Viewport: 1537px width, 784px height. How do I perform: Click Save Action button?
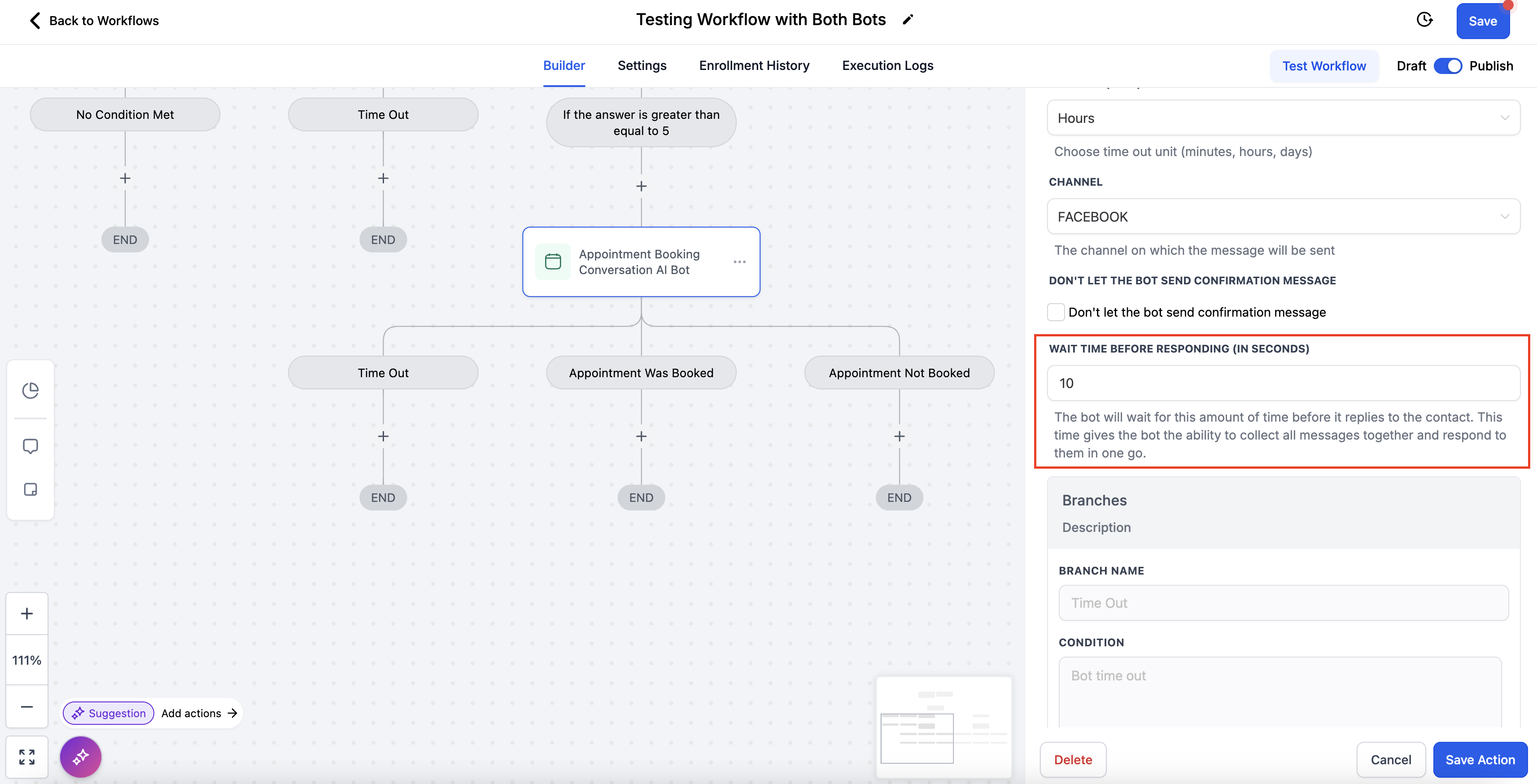pyautogui.click(x=1480, y=759)
